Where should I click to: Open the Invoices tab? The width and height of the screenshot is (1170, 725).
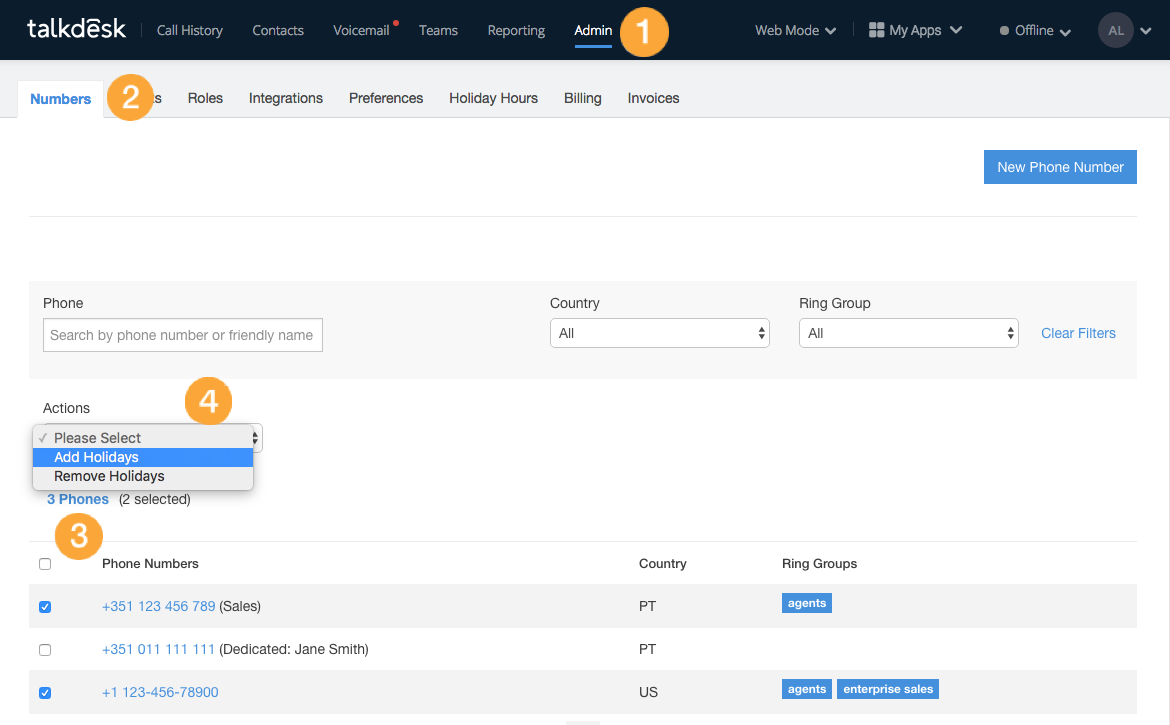pos(653,98)
